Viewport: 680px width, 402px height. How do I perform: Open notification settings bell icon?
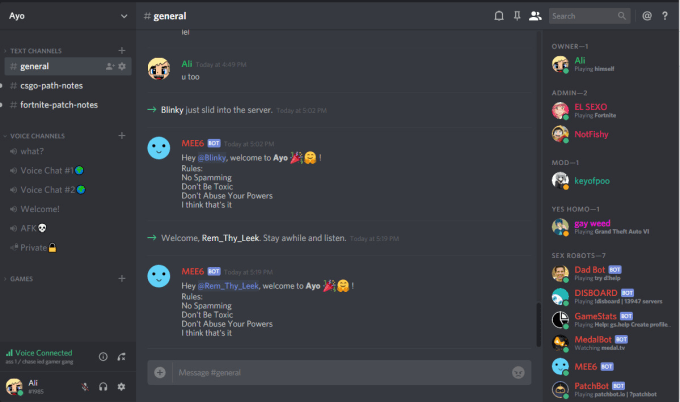point(499,16)
